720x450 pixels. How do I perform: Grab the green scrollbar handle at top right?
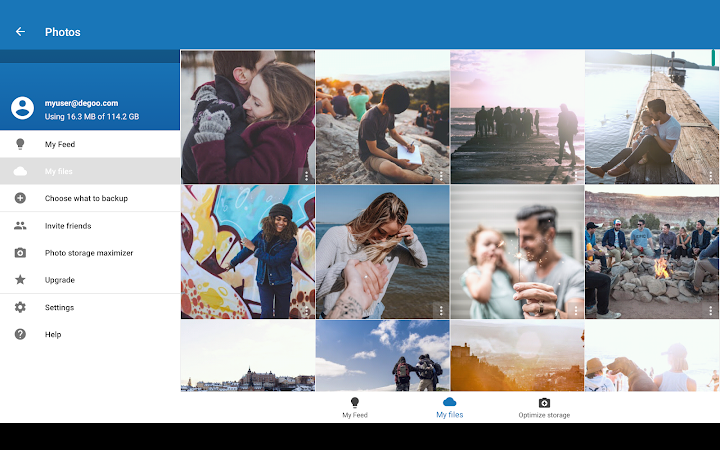(x=714, y=58)
